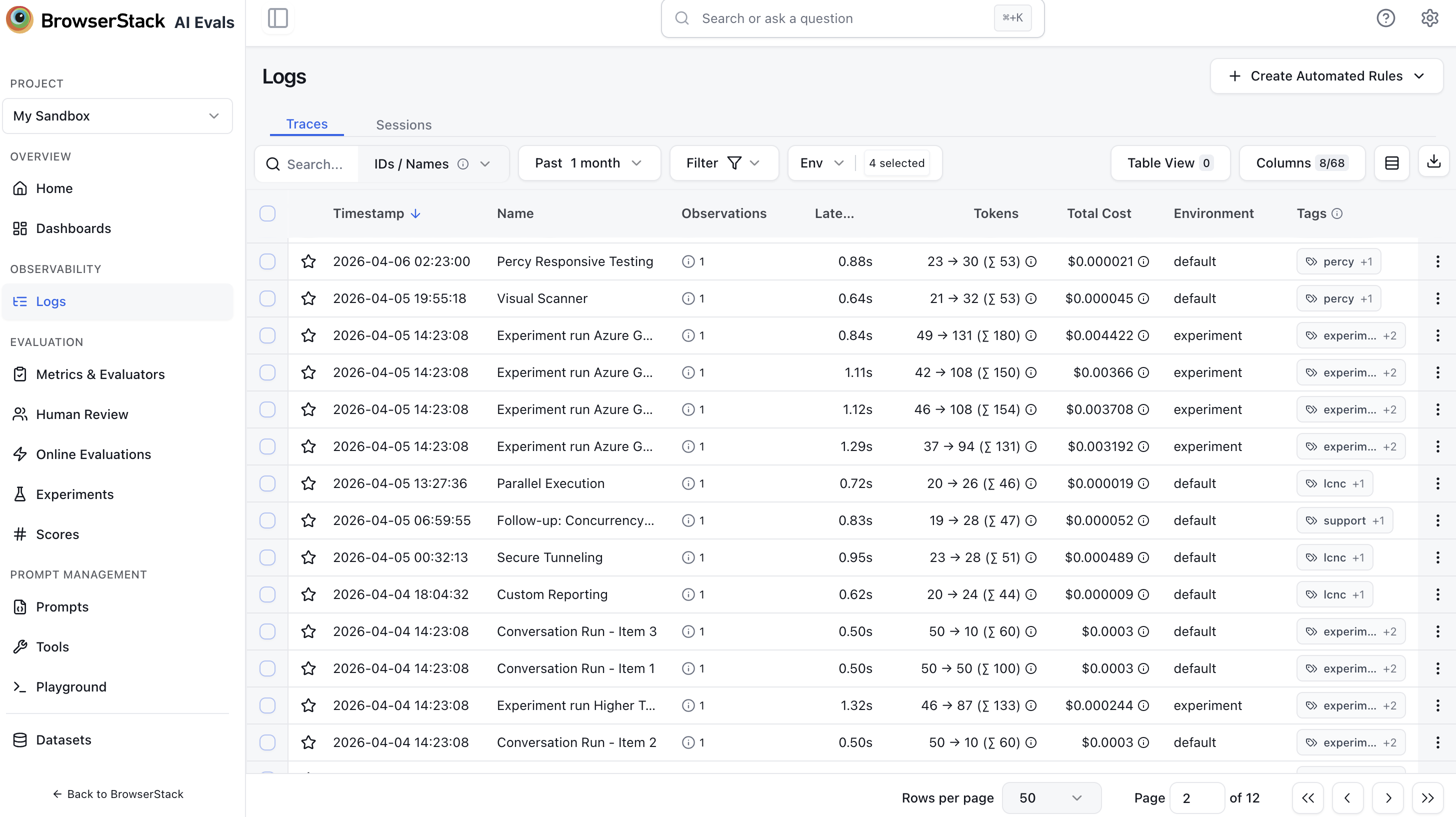Viewport: 1456px width, 817px height.
Task: Open Home in the sidebar
Action: tap(117, 188)
